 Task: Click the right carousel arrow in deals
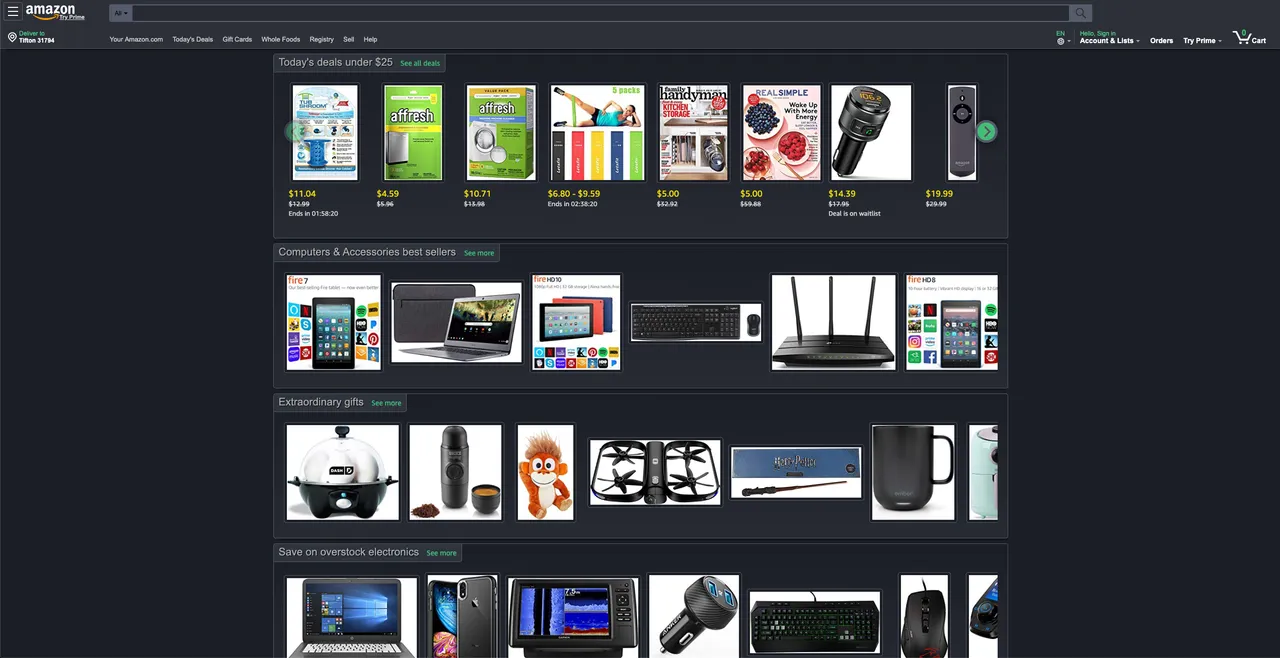click(986, 131)
